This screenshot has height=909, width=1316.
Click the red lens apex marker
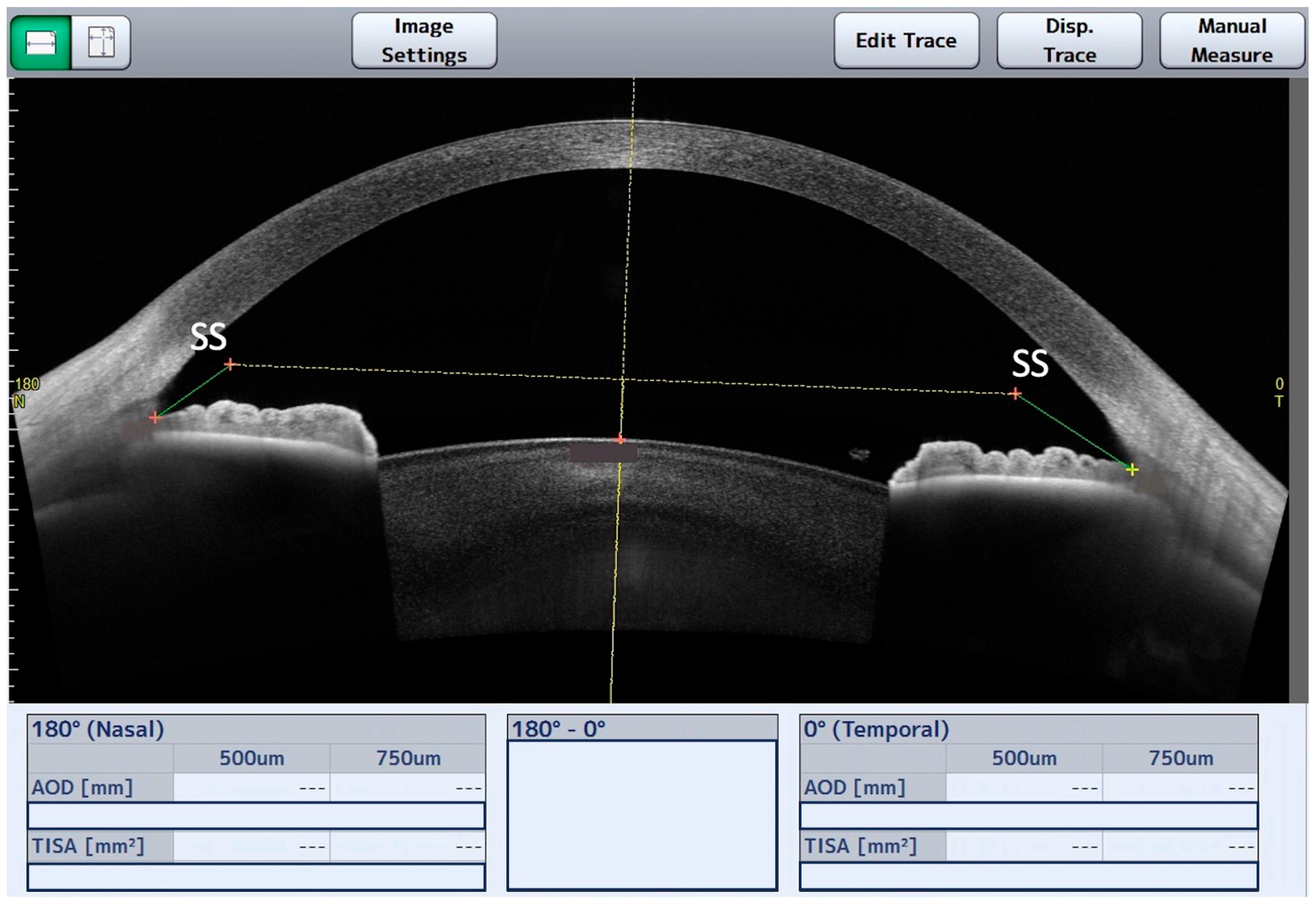[x=621, y=439]
